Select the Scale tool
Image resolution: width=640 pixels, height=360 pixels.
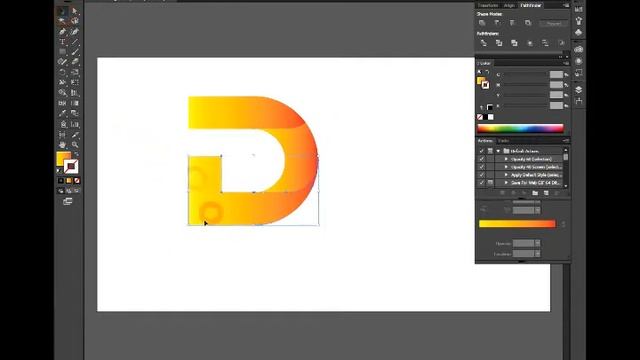point(75,72)
